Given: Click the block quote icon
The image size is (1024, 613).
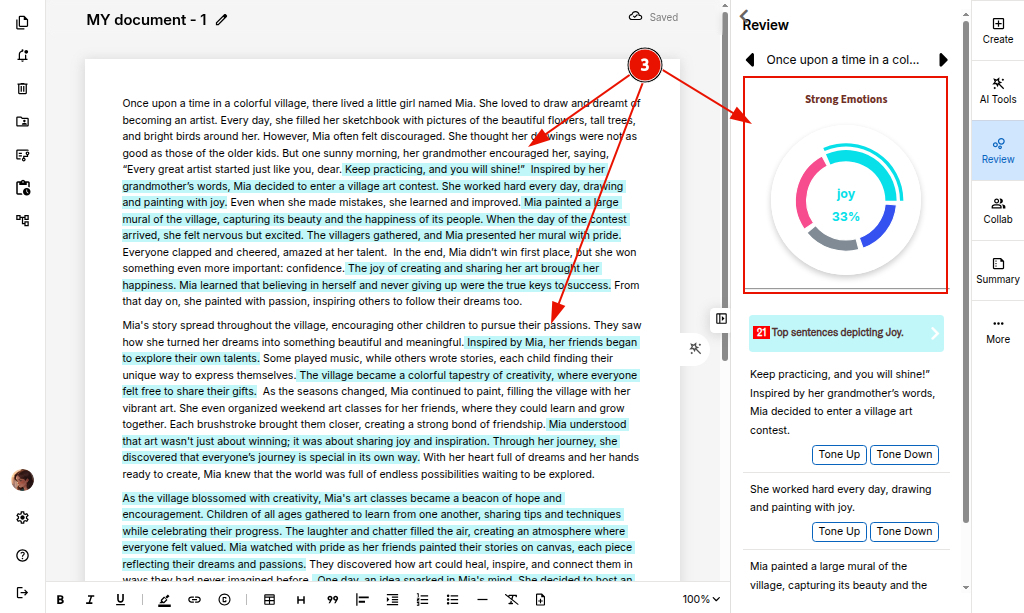Looking at the screenshot, I should [x=332, y=600].
